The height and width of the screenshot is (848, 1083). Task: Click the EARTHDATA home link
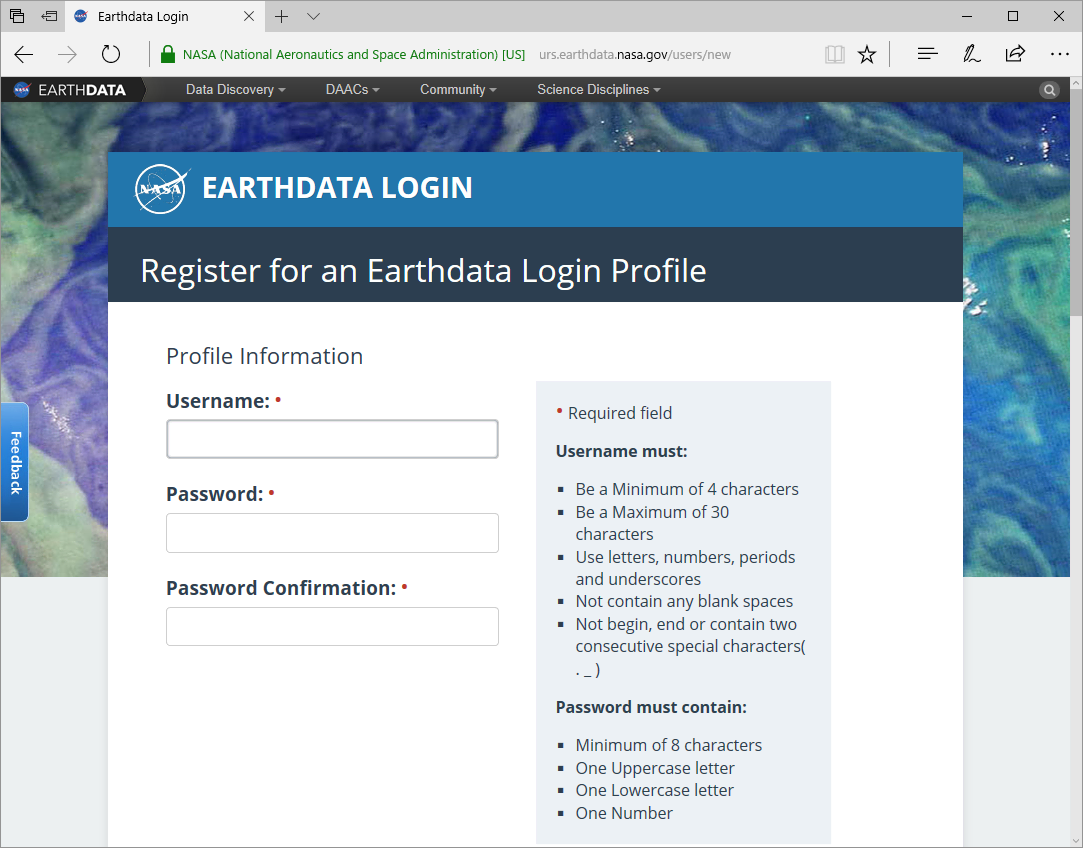click(82, 90)
